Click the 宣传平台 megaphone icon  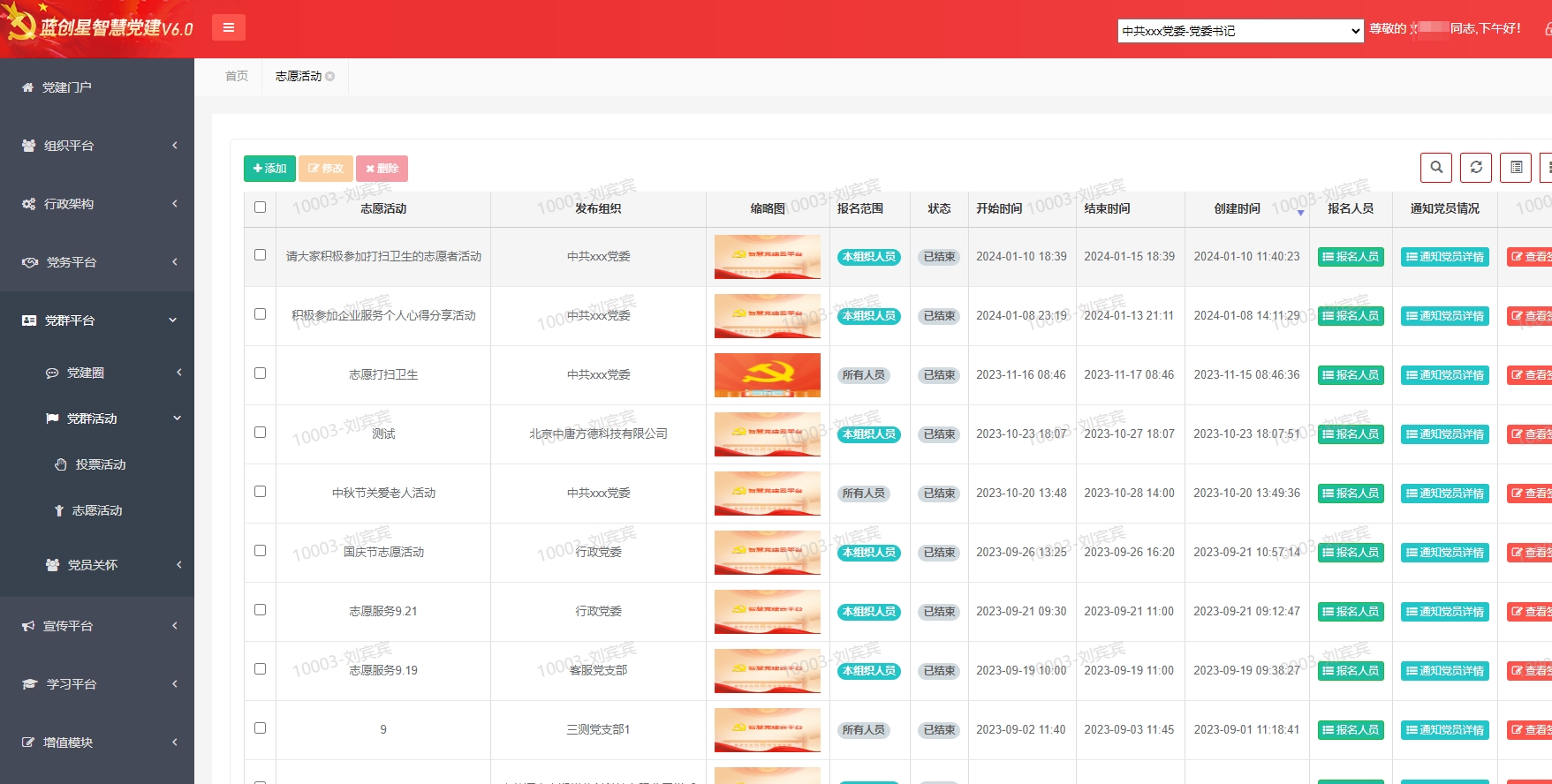(28, 626)
